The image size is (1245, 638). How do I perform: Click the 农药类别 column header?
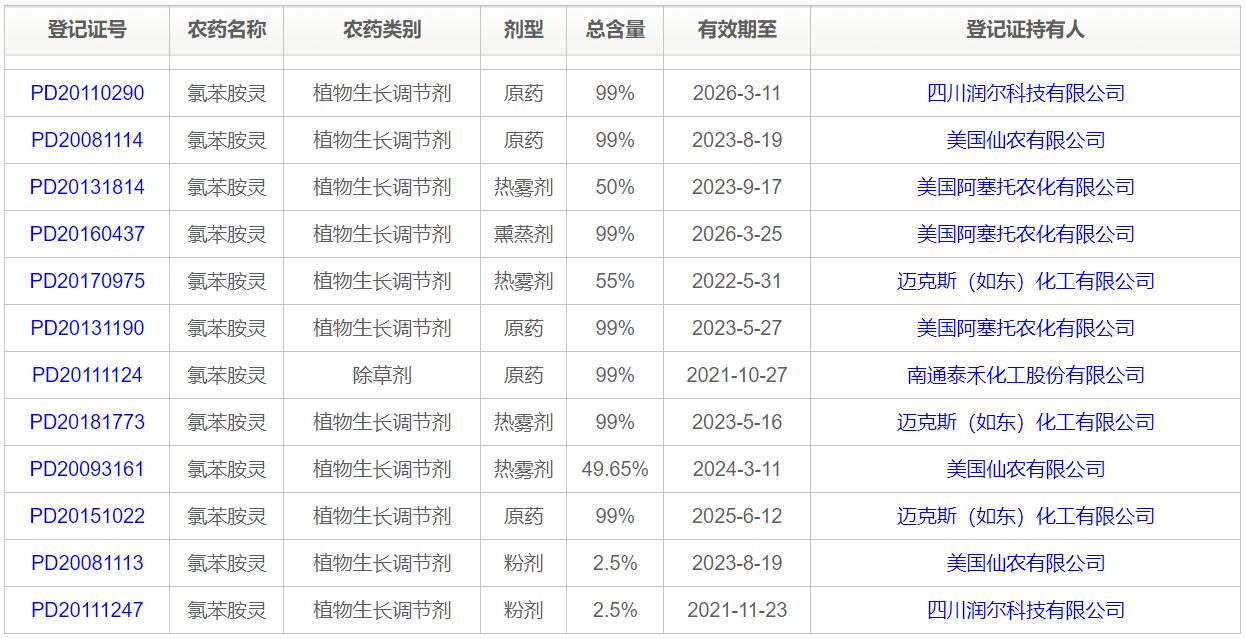pos(382,30)
